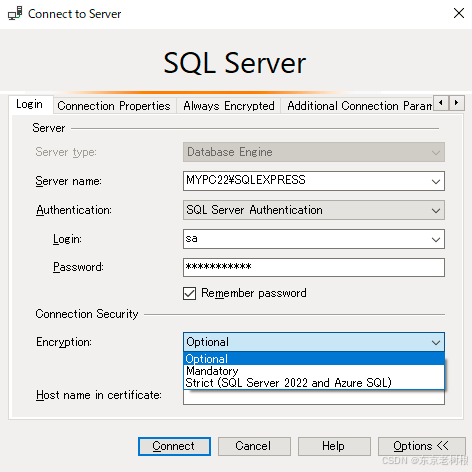Viewport: 472px width, 472px height.
Task: Click the Encryption label
Action: pos(64,342)
